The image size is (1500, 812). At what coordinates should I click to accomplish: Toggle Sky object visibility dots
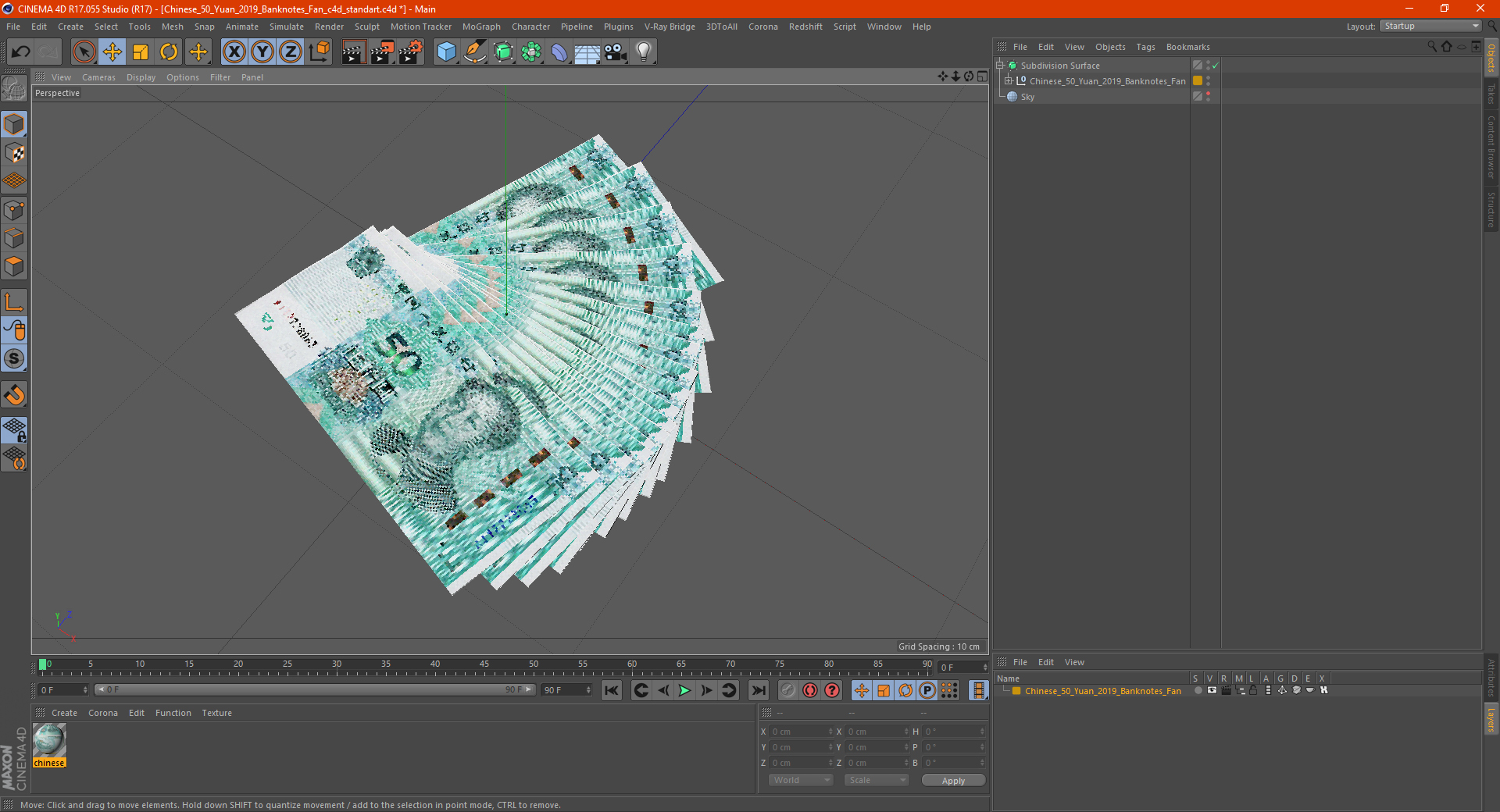click(x=1208, y=96)
